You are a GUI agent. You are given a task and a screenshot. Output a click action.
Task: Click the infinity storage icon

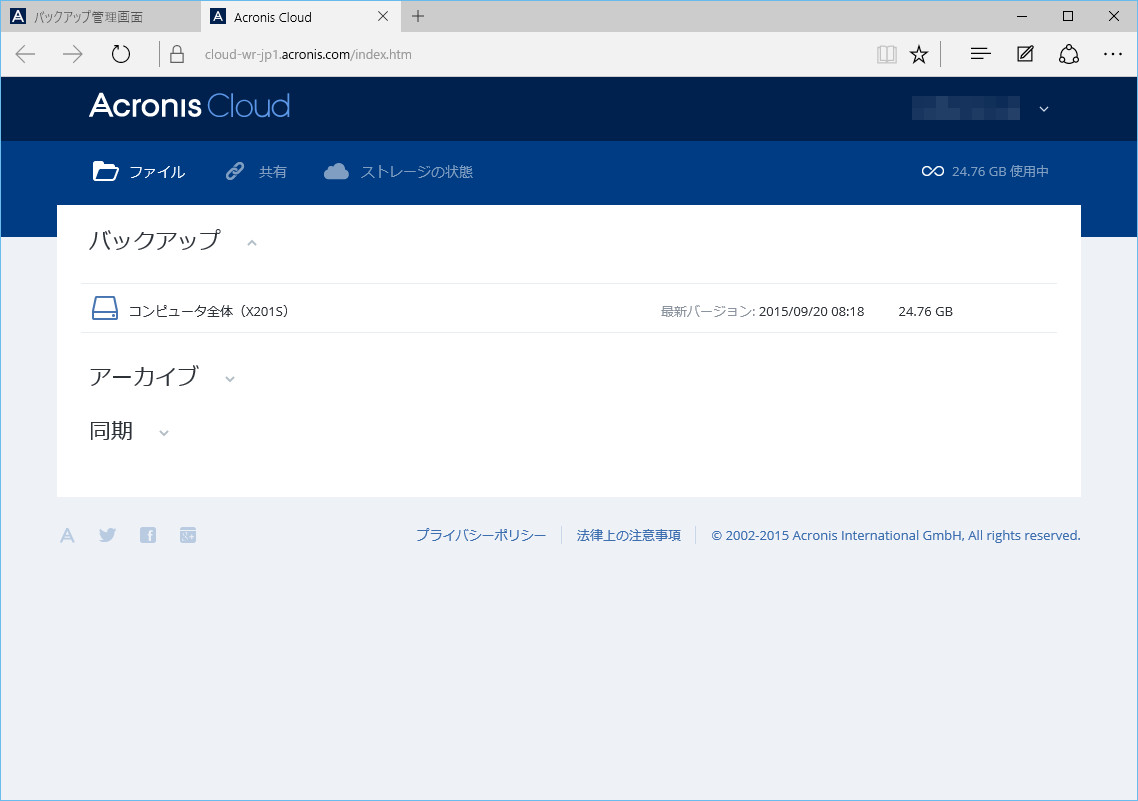(933, 171)
